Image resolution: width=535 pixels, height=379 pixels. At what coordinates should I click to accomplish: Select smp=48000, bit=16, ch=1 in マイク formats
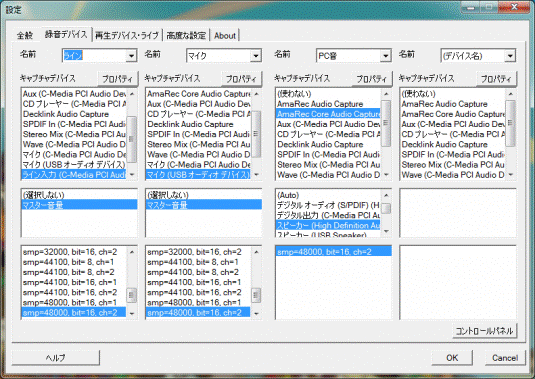(x=198, y=302)
